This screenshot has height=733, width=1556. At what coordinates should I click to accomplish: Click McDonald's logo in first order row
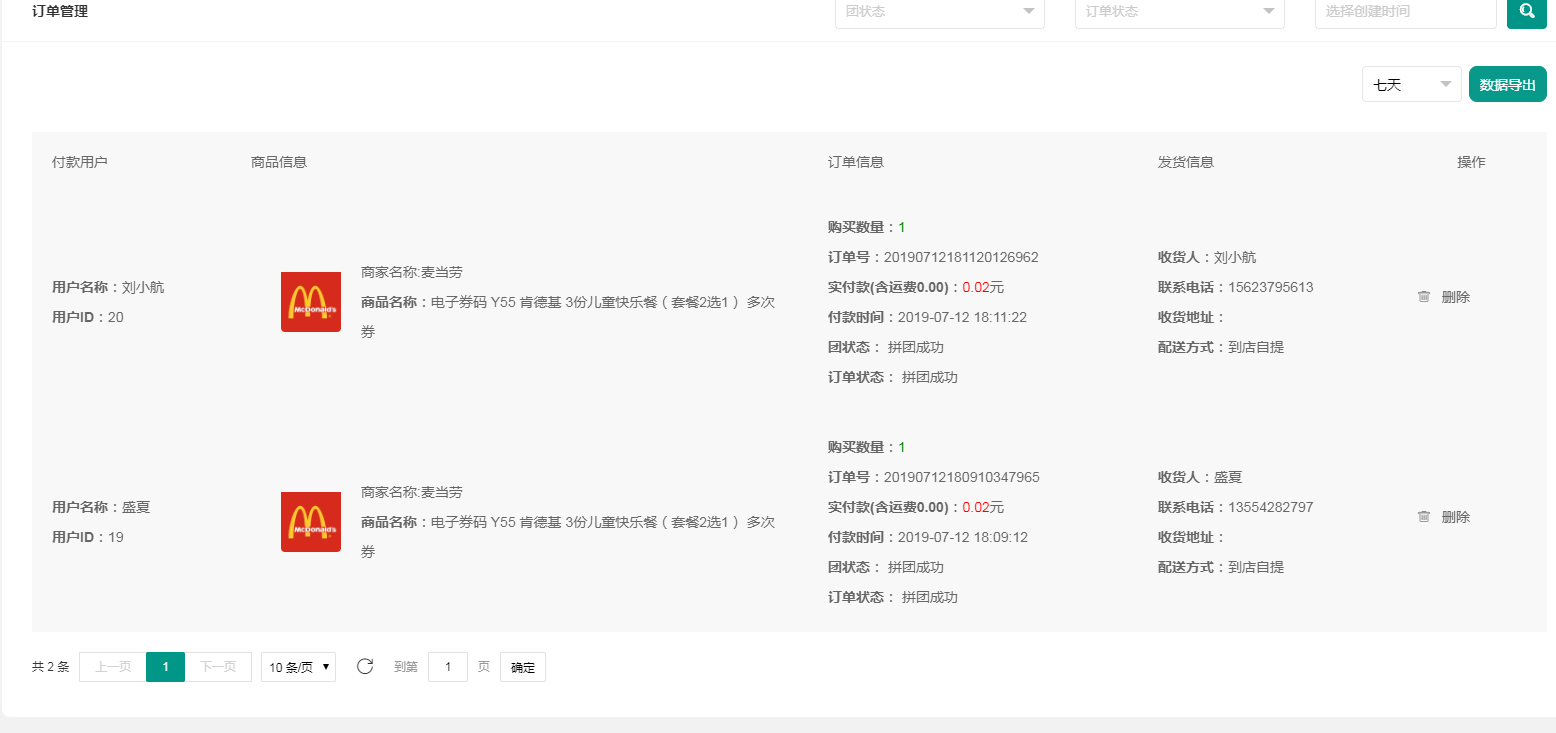click(311, 302)
